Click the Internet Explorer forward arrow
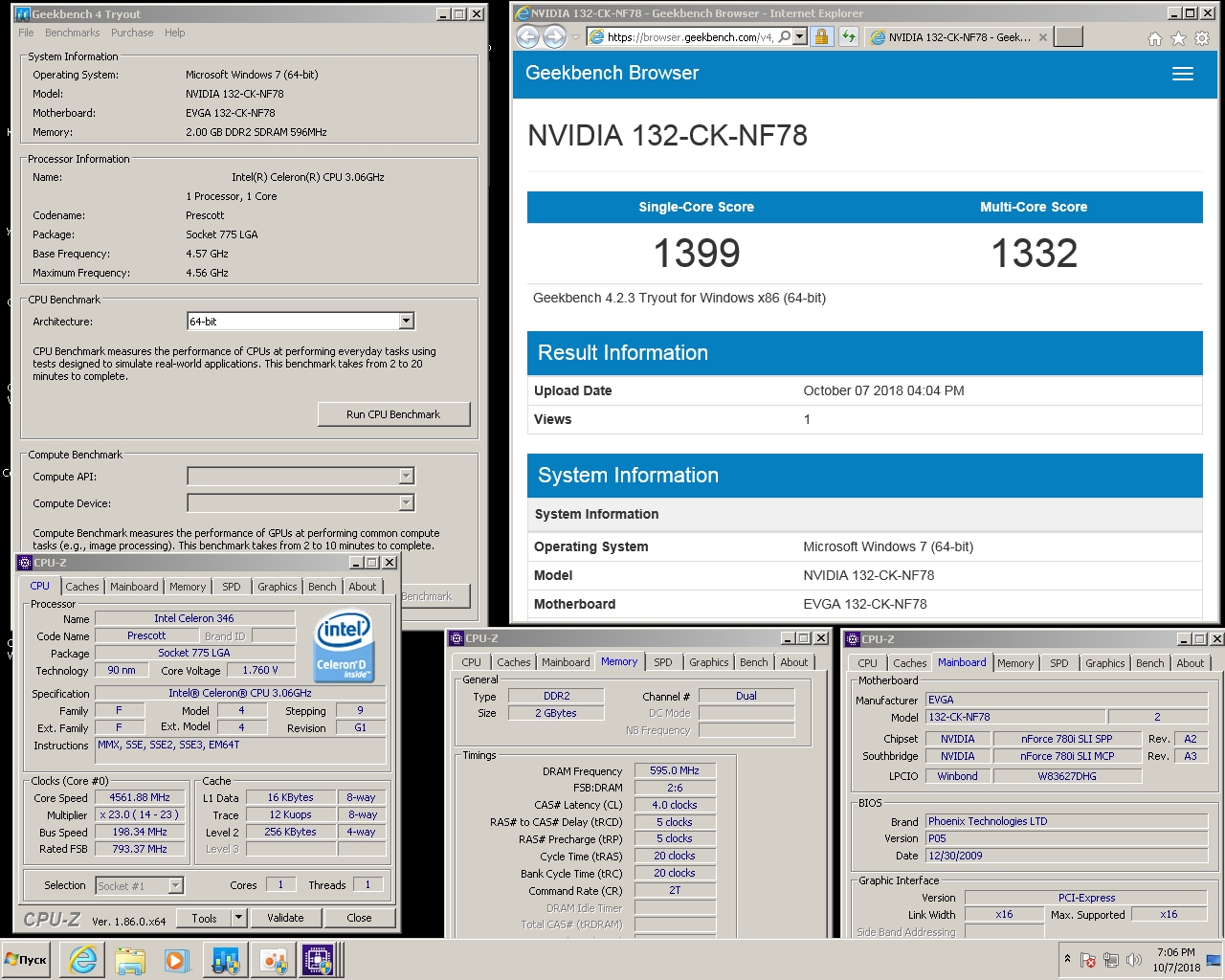This screenshot has width=1225, height=980. tap(554, 36)
